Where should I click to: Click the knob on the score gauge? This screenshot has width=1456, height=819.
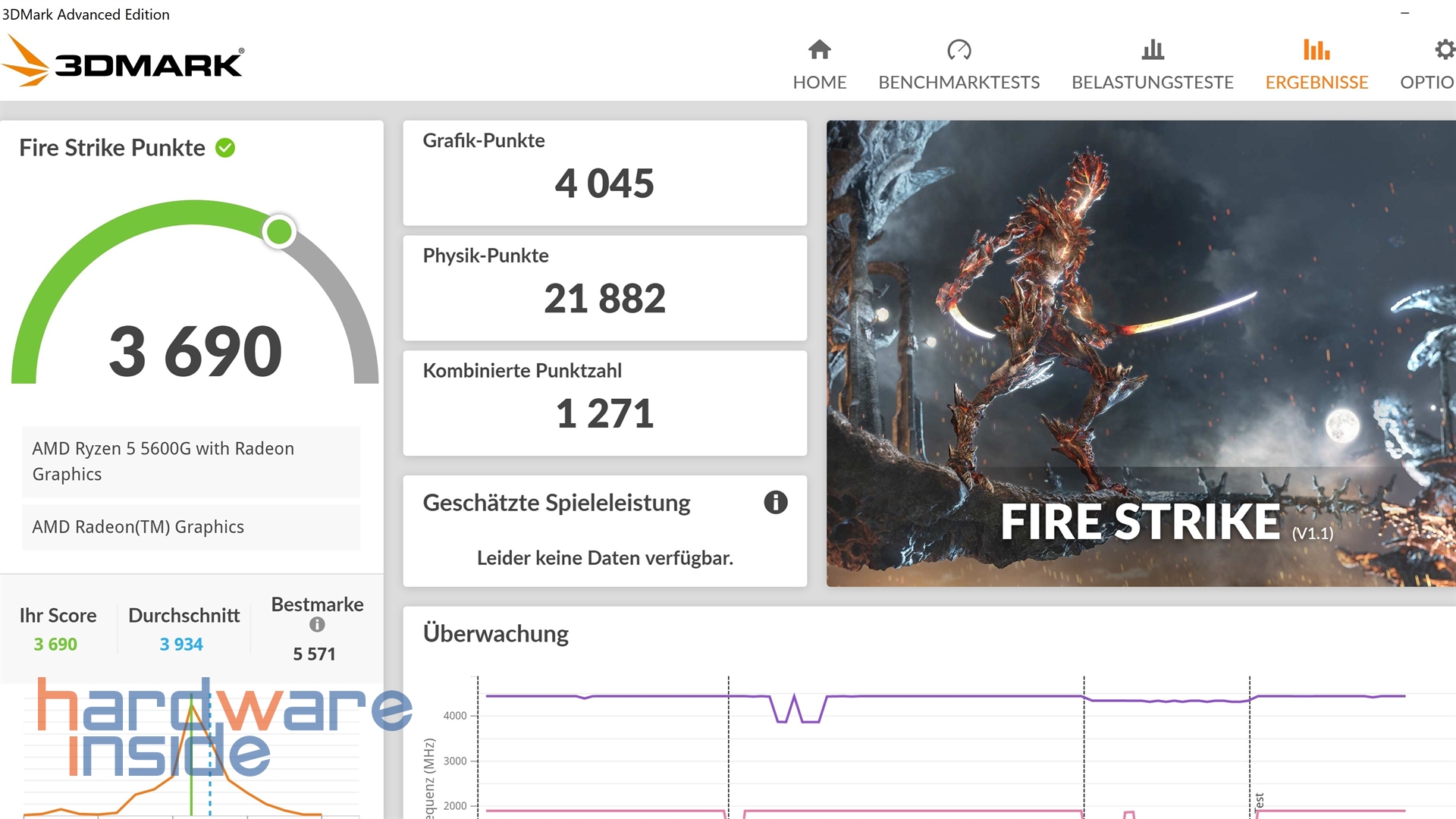(x=279, y=232)
